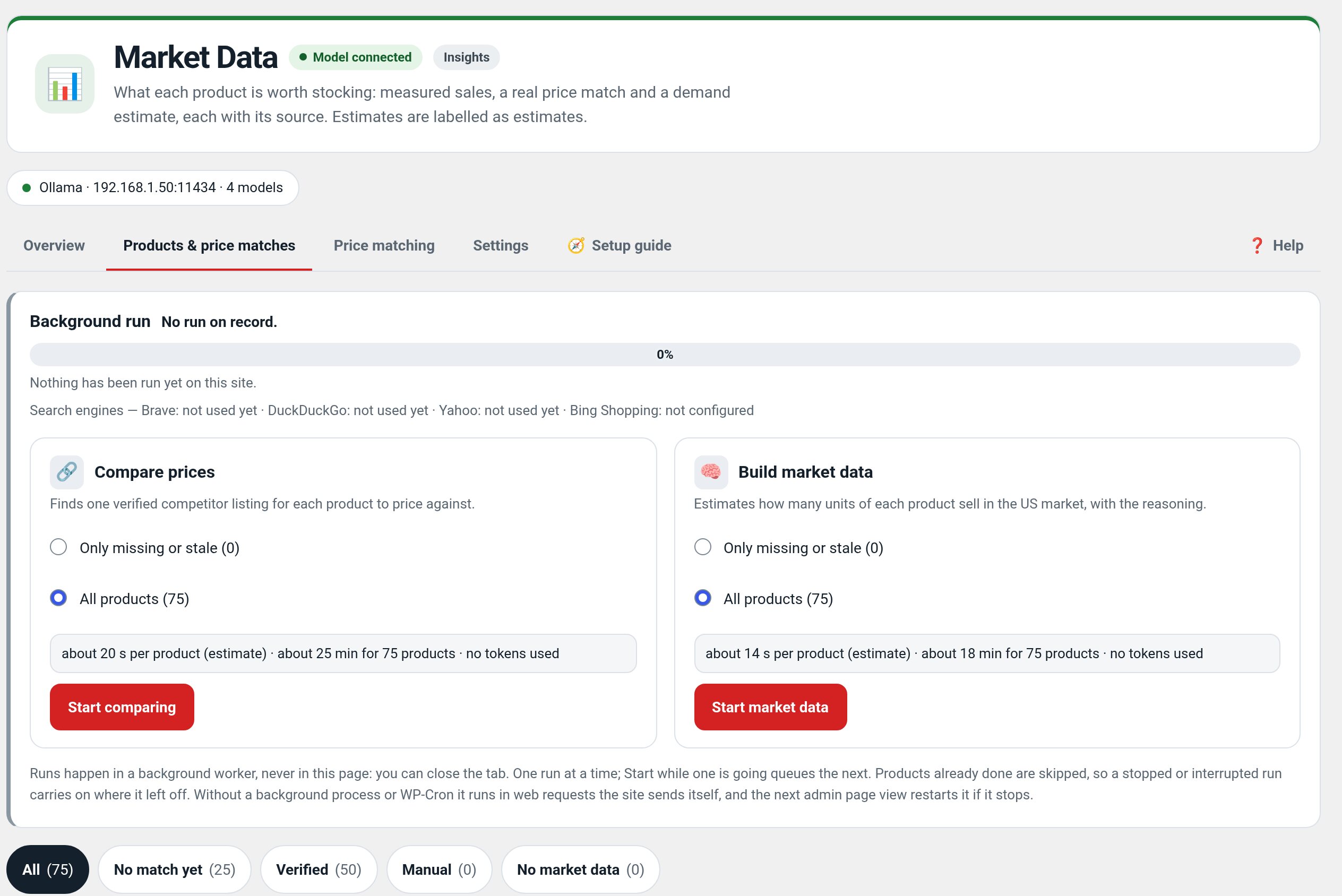Go to the Settings tab
Viewport: 1342px width, 896px height.
[501, 246]
